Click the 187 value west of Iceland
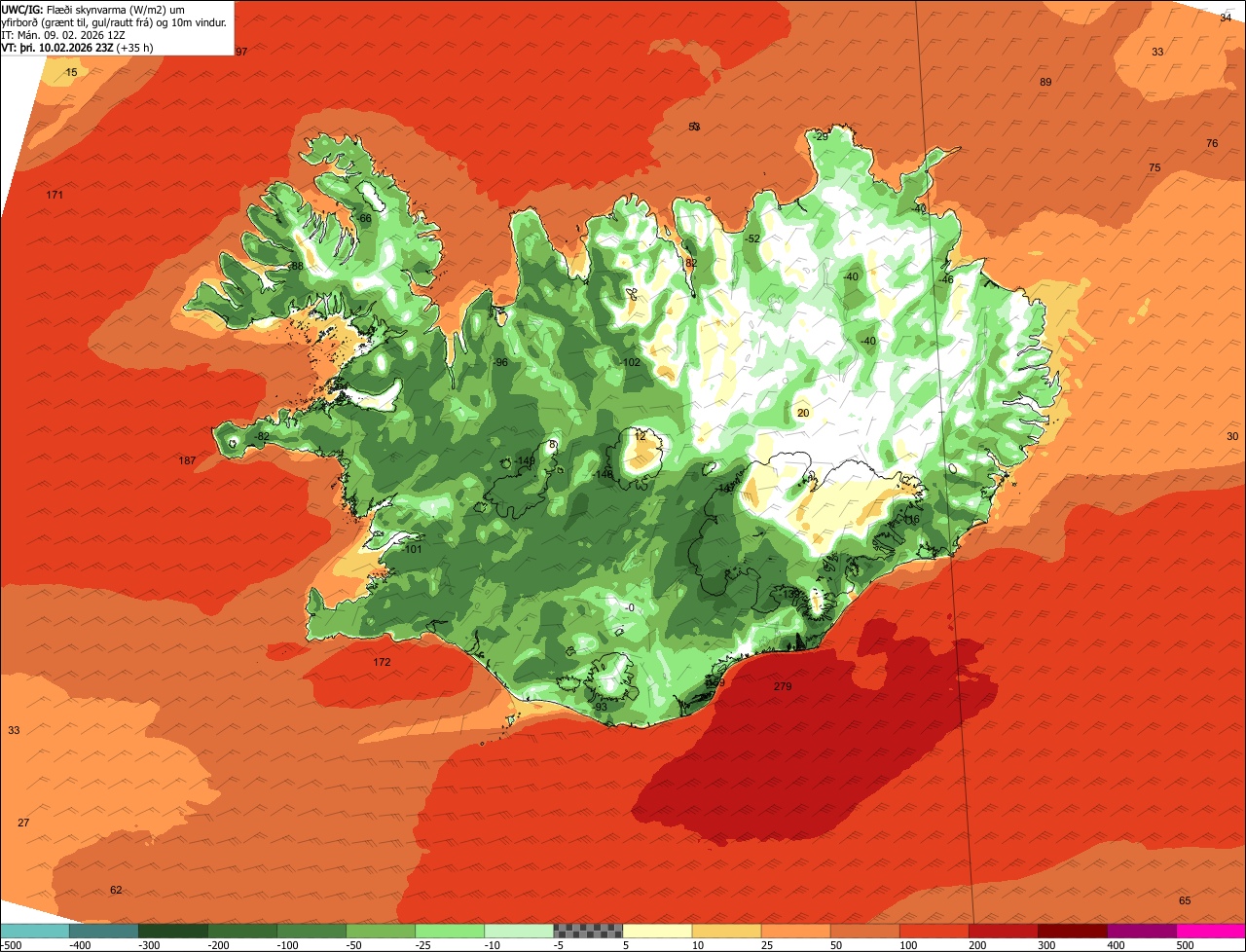The height and width of the screenshot is (952, 1246). point(188,460)
